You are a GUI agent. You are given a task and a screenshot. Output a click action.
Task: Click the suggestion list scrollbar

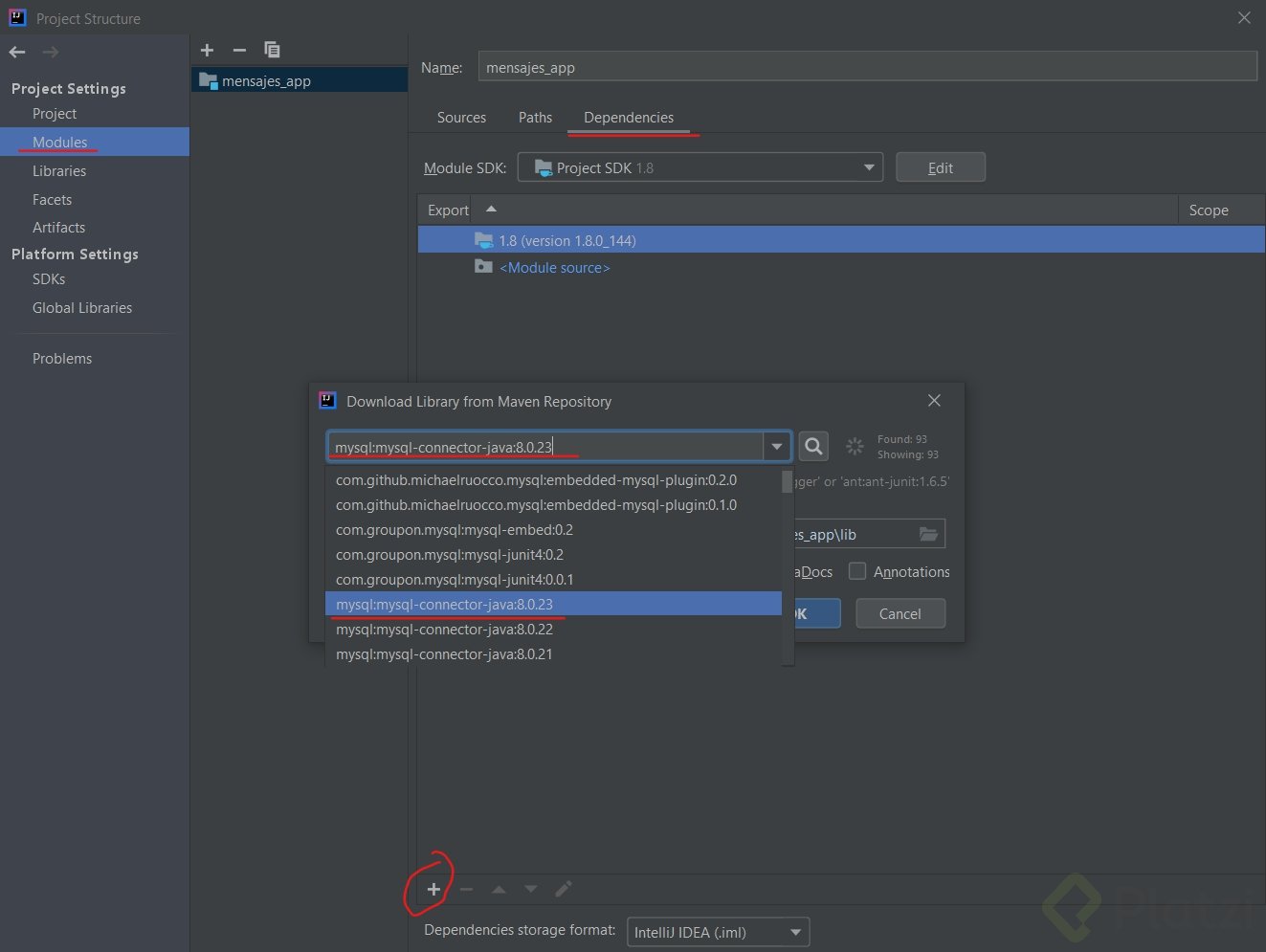point(788,481)
